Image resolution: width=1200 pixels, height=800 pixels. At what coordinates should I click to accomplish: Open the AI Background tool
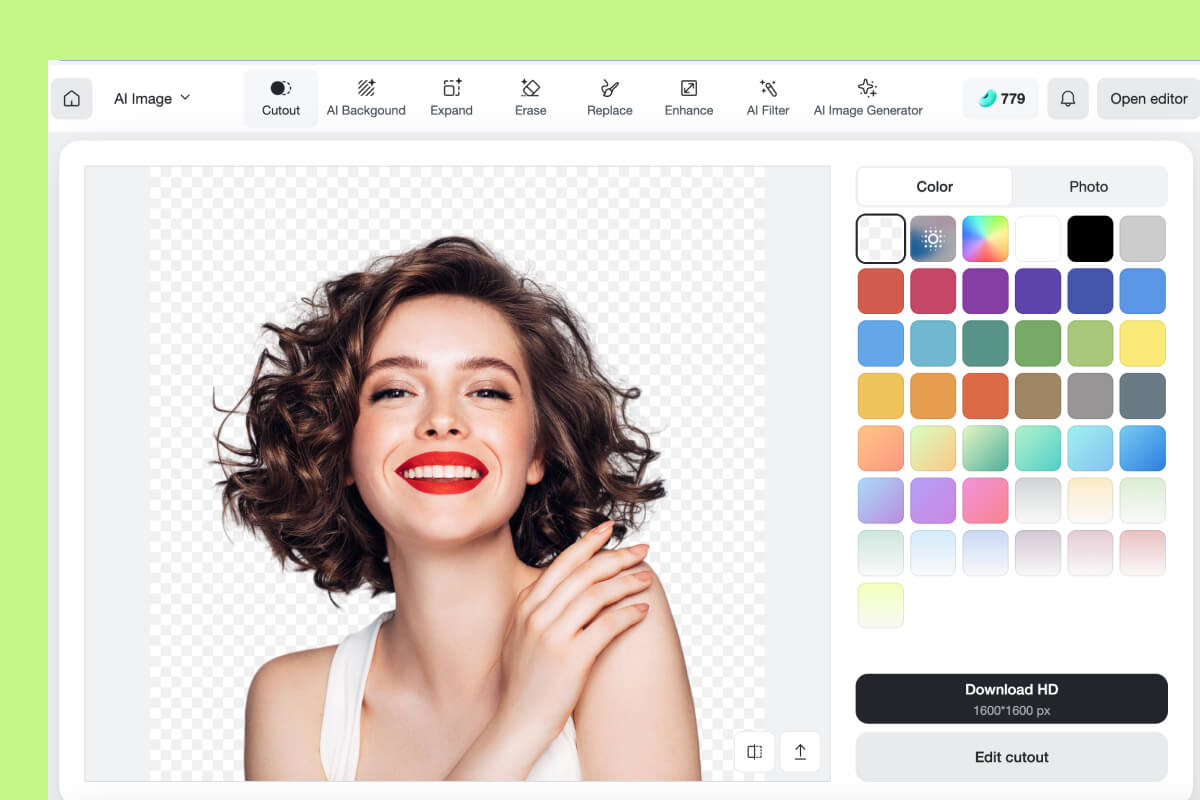366,99
